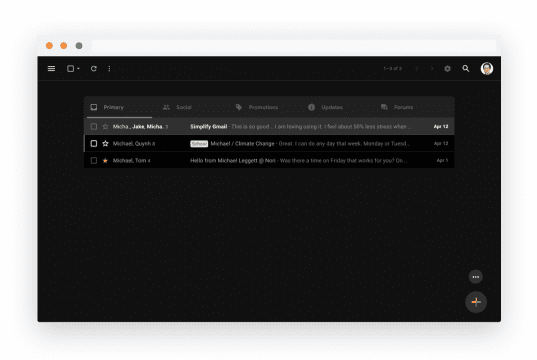Open the hamburger main menu
Screen dimensions: 537x360
(x=51, y=69)
